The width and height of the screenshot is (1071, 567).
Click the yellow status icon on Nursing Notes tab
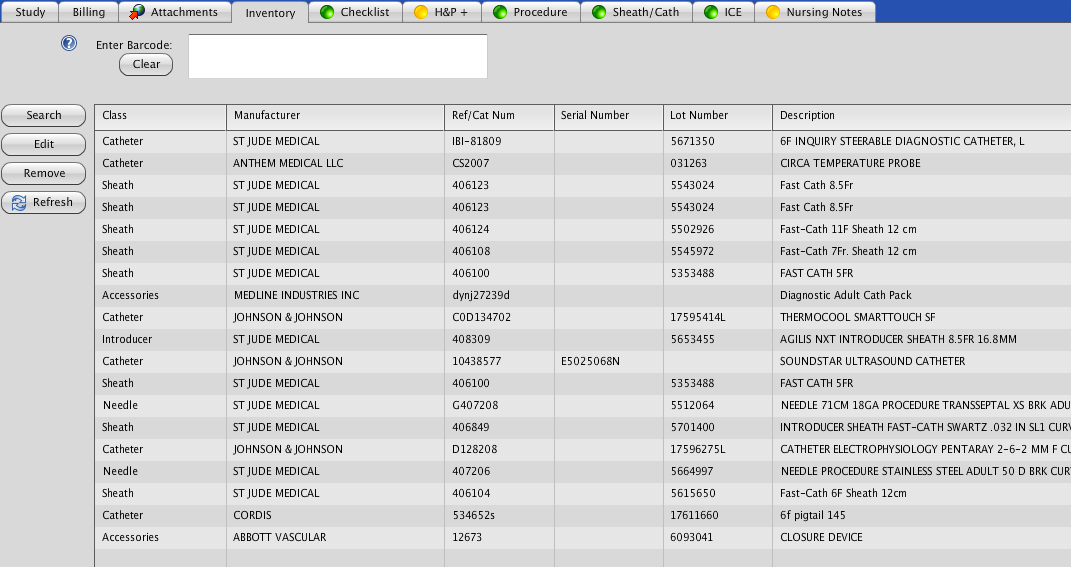pos(773,12)
